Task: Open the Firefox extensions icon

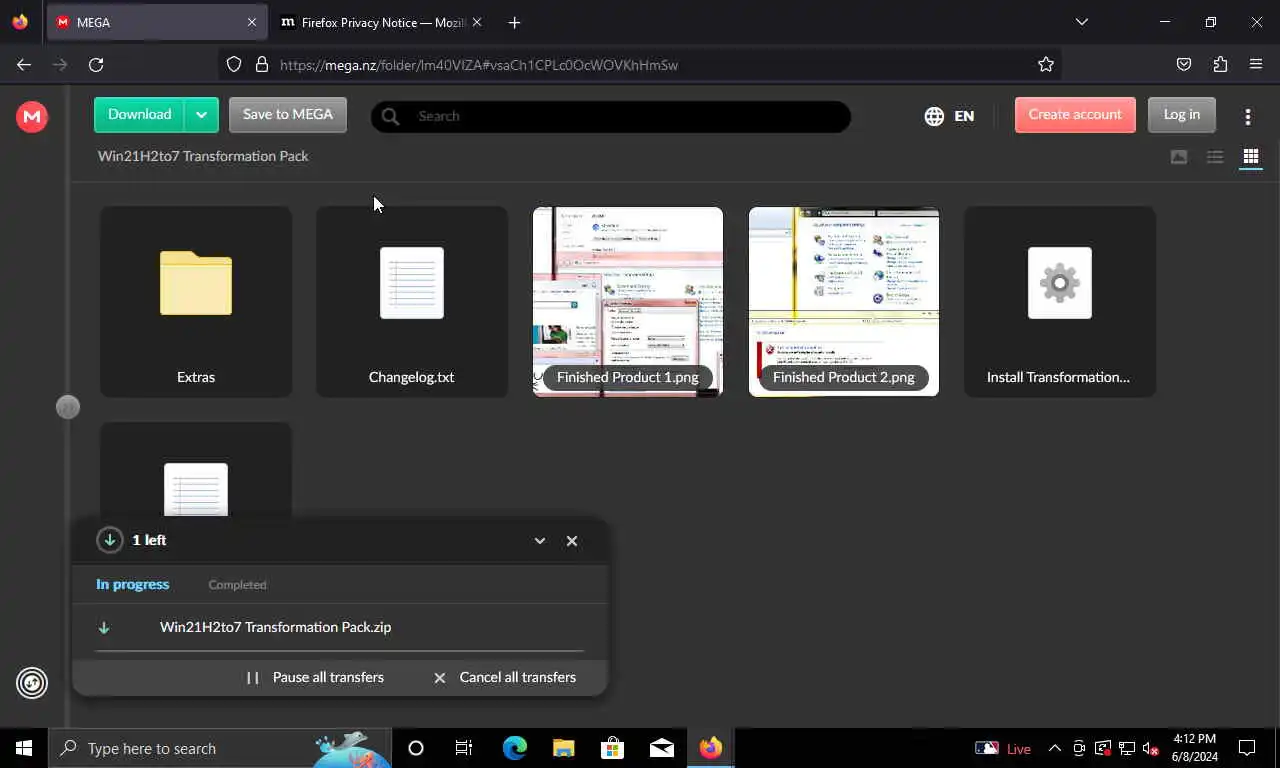Action: click(x=1220, y=65)
